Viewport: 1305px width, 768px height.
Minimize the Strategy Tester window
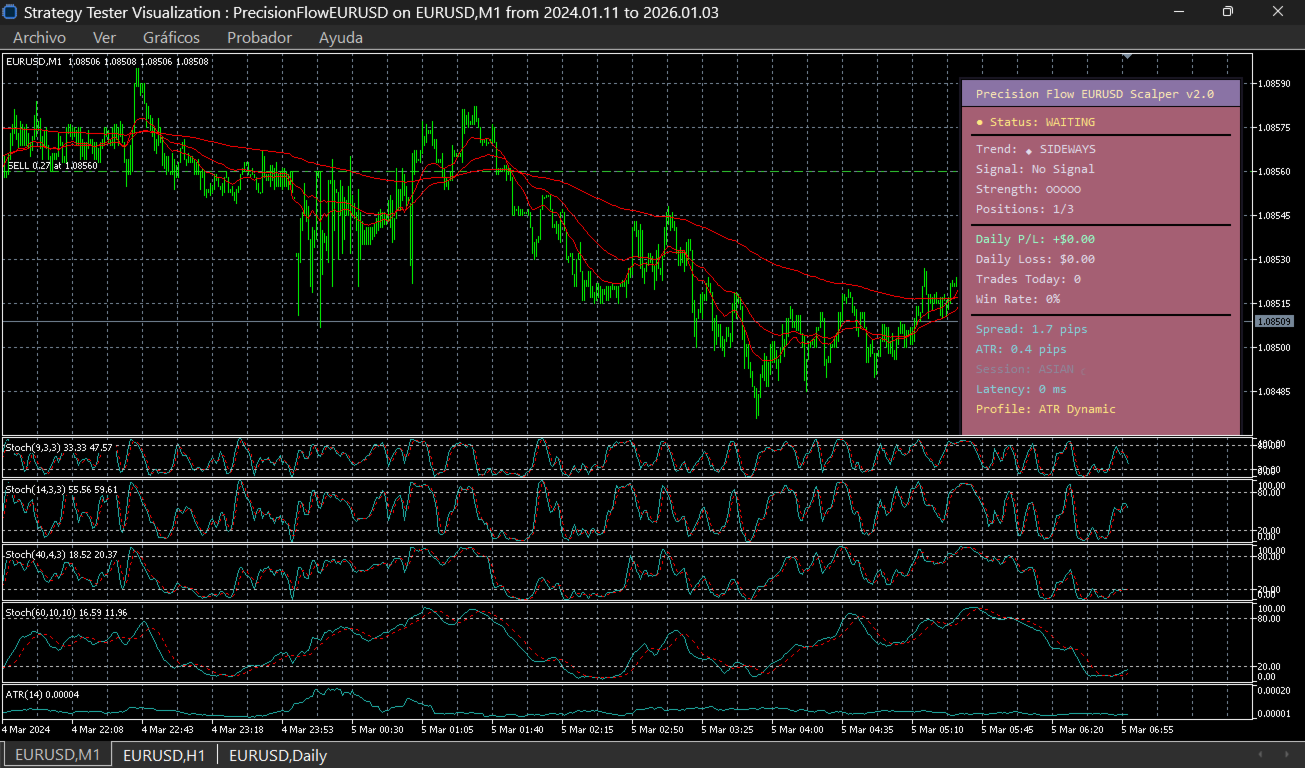click(1180, 12)
